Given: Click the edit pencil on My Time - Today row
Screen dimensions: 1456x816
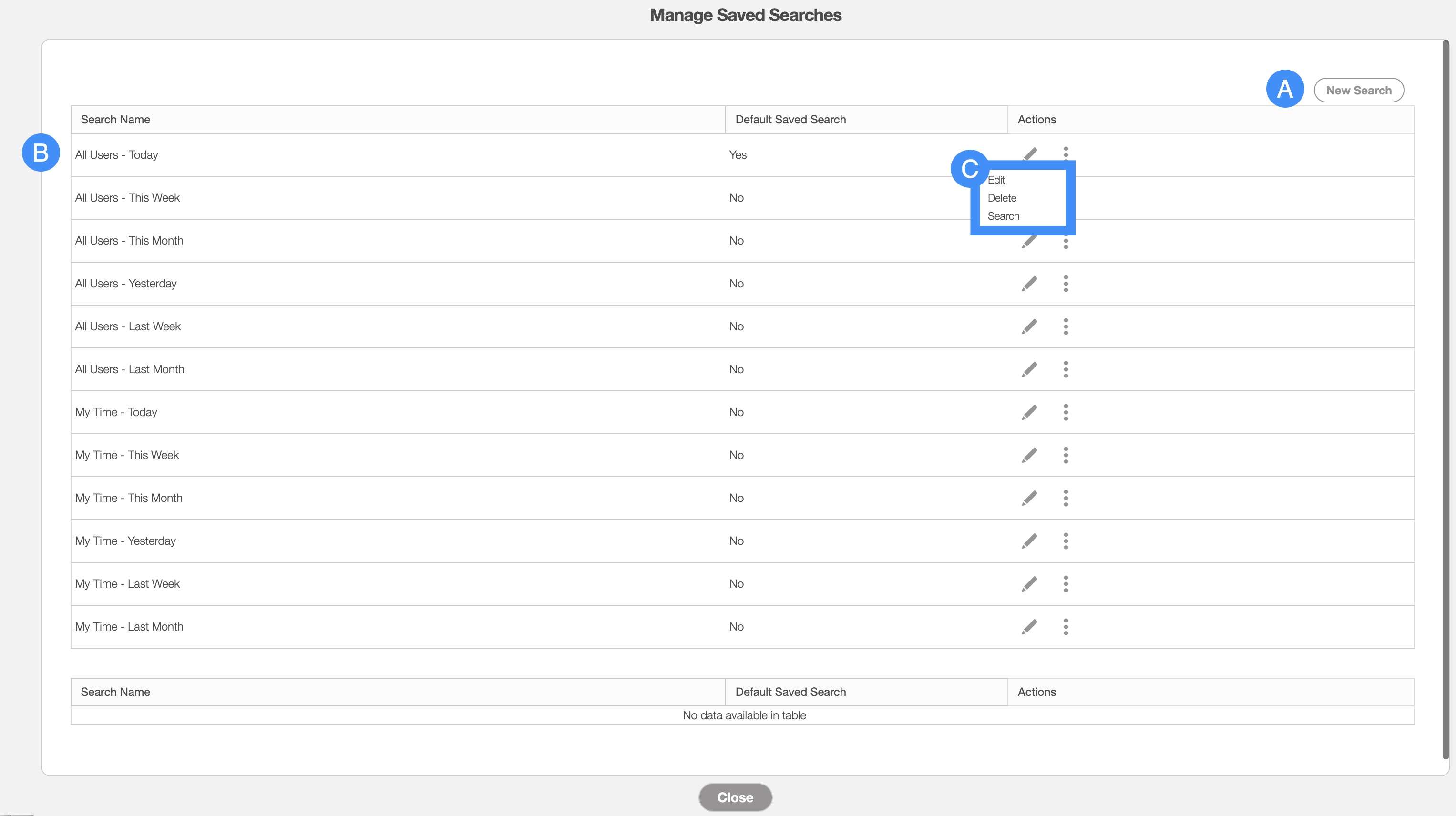Looking at the screenshot, I should [x=1029, y=412].
